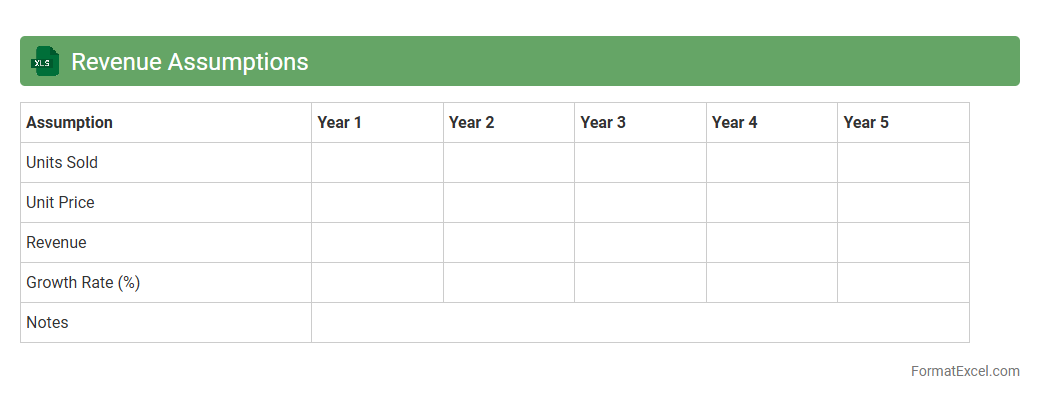This screenshot has height=400, width=1040.
Task: Select the Year 1 column header
Action: [339, 122]
